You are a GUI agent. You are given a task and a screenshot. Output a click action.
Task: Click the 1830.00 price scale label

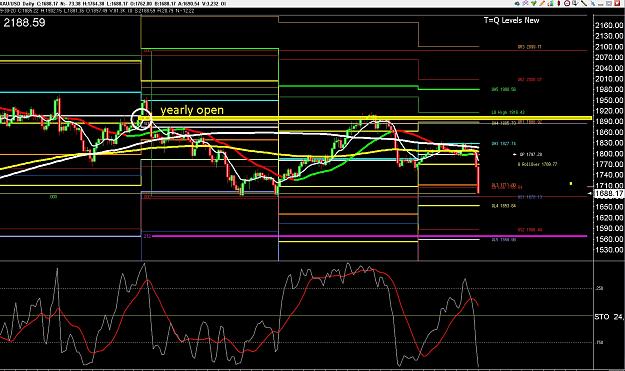pyautogui.click(x=609, y=143)
